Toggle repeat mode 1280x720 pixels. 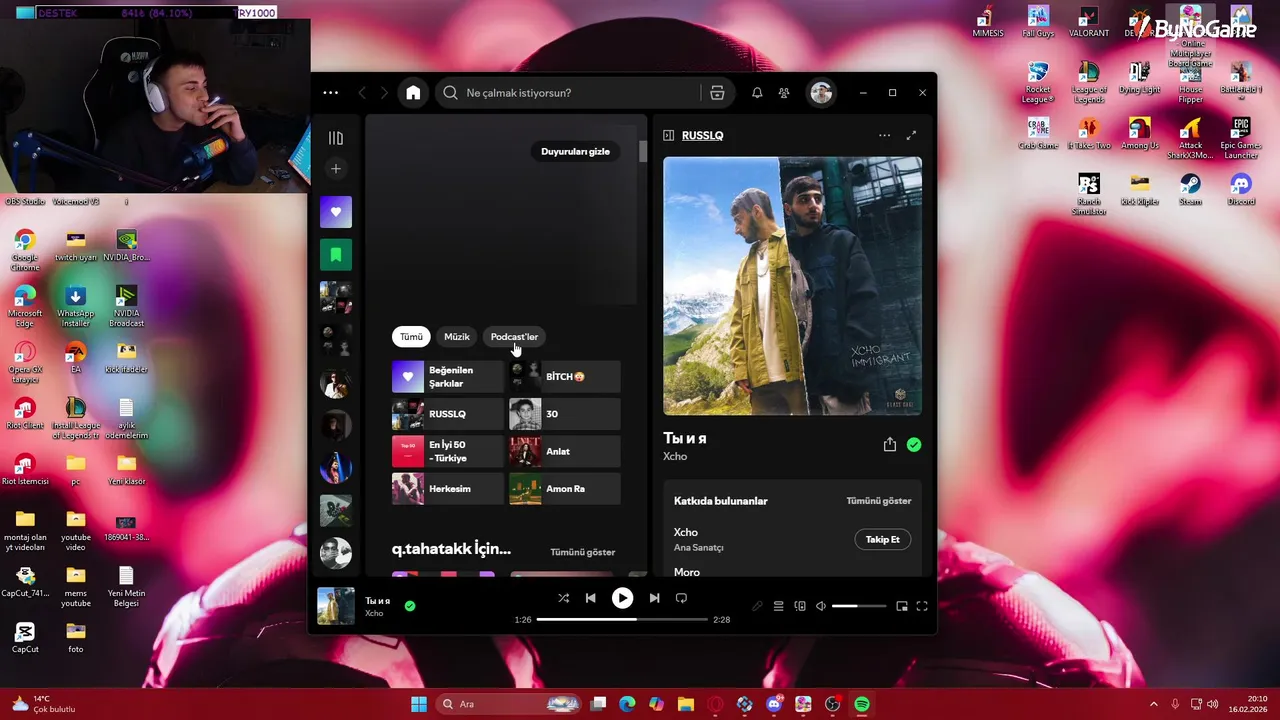[x=681, y=598]
